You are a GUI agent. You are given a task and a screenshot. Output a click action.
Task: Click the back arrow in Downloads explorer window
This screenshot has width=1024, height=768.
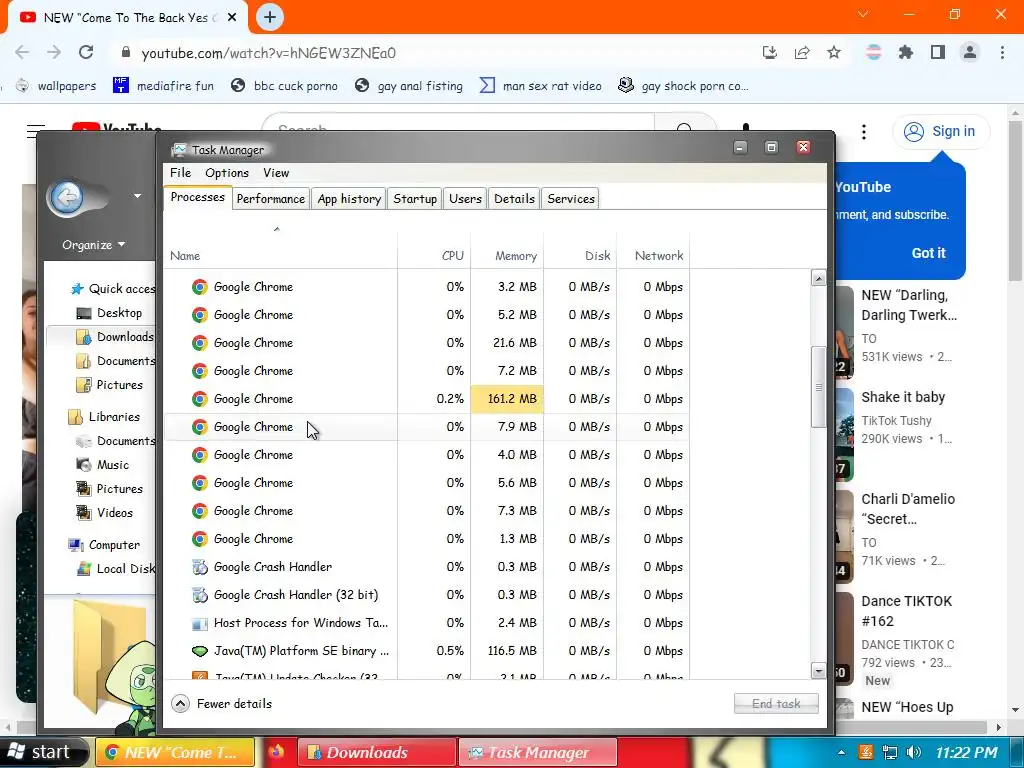coord(67,196)
